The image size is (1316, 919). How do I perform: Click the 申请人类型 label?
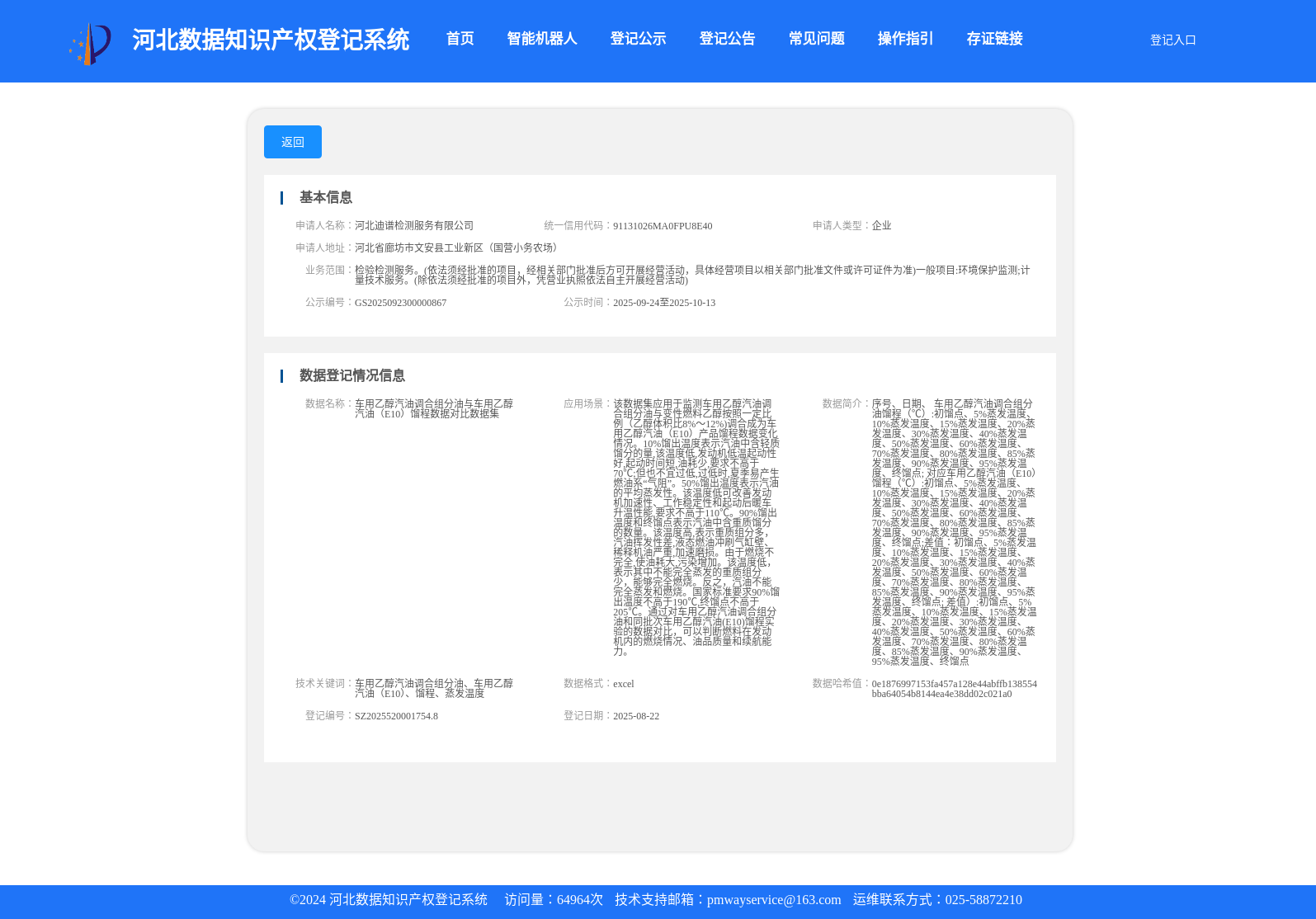(842, 226)
